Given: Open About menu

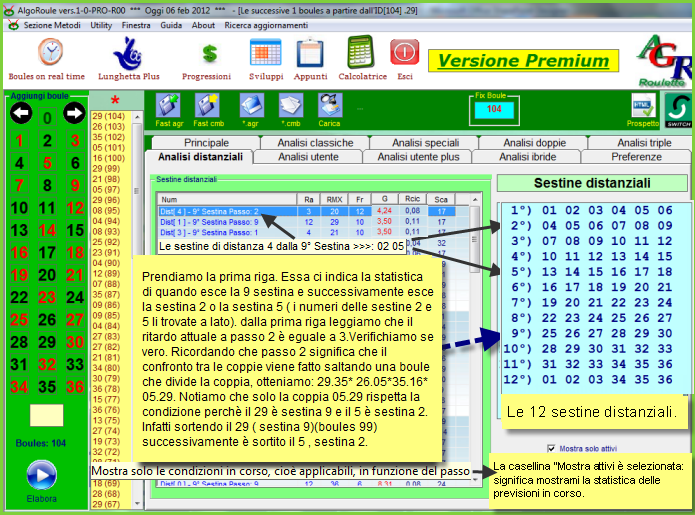Looking at the screenshot, I should (203, 25).
